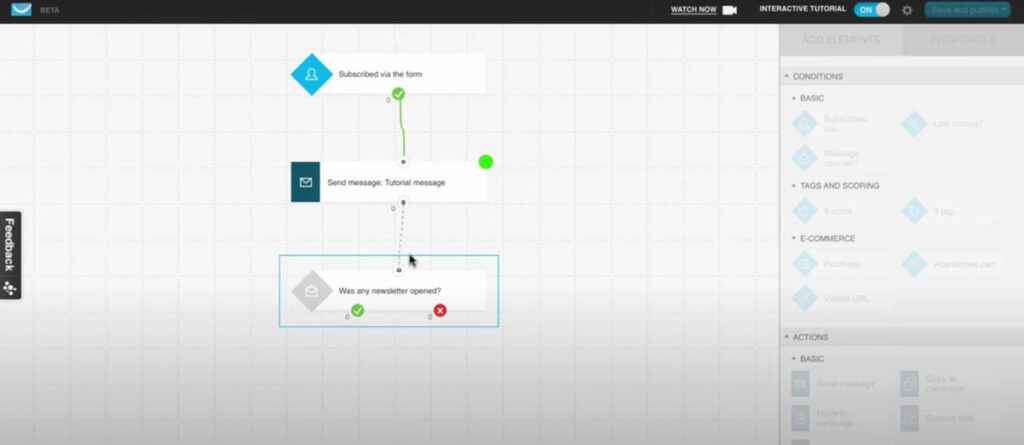
Task: Click the video camera icon
Action: click(x=729, y=10)
